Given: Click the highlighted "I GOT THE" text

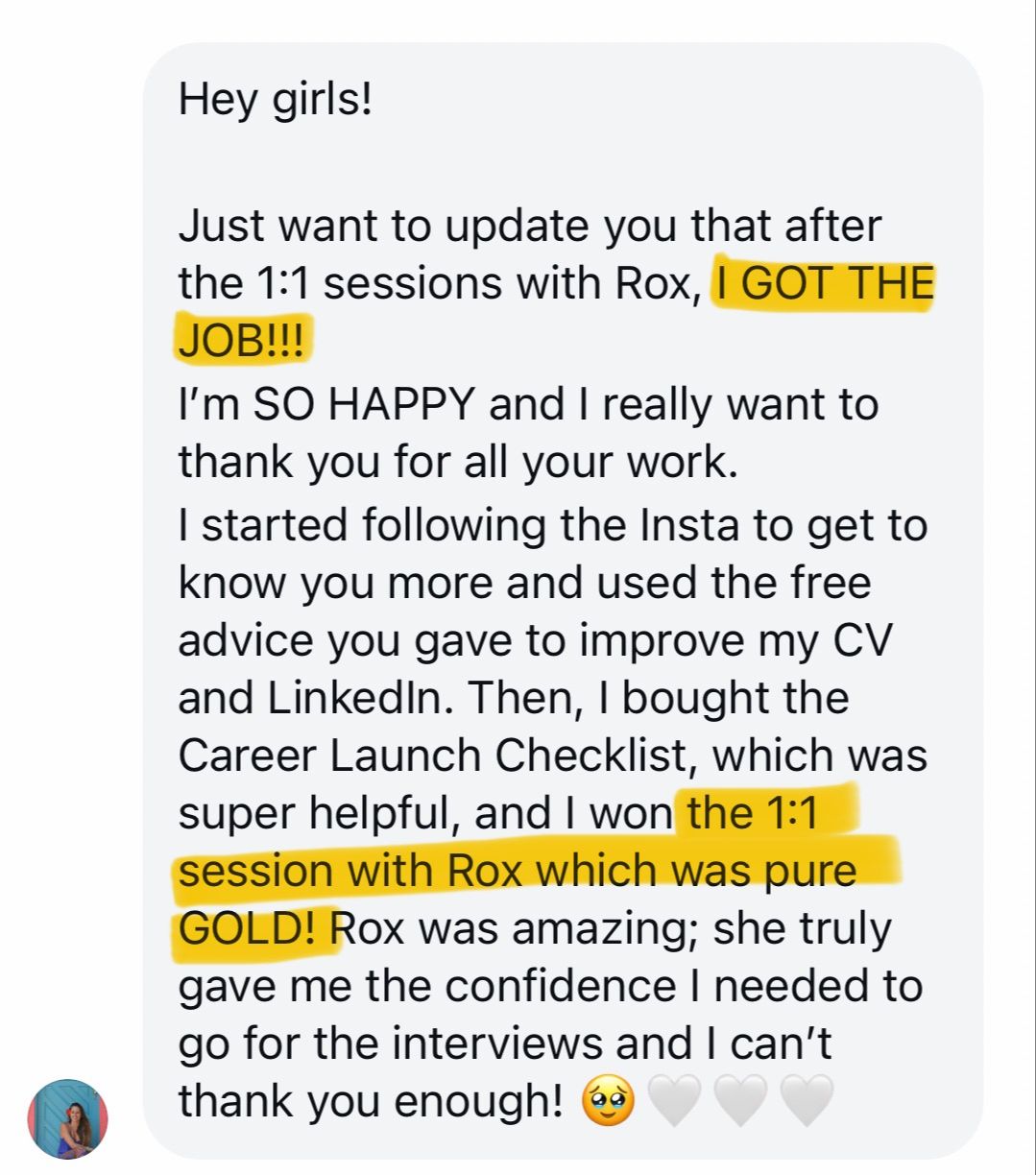Looking at the screenshot, I should click(823, 285).
